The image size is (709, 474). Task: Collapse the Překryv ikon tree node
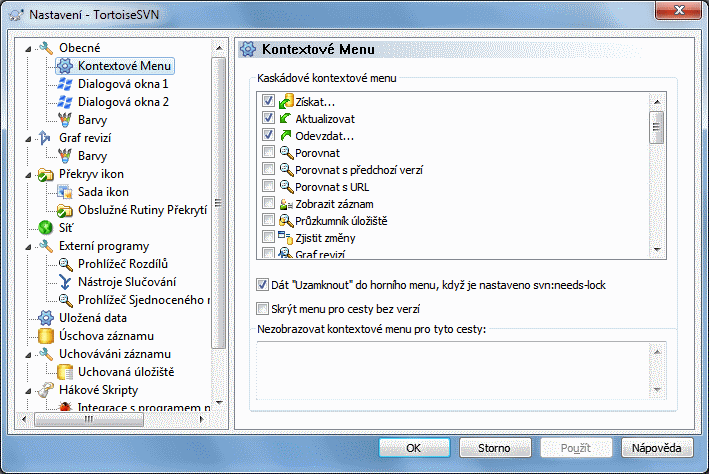28,175
